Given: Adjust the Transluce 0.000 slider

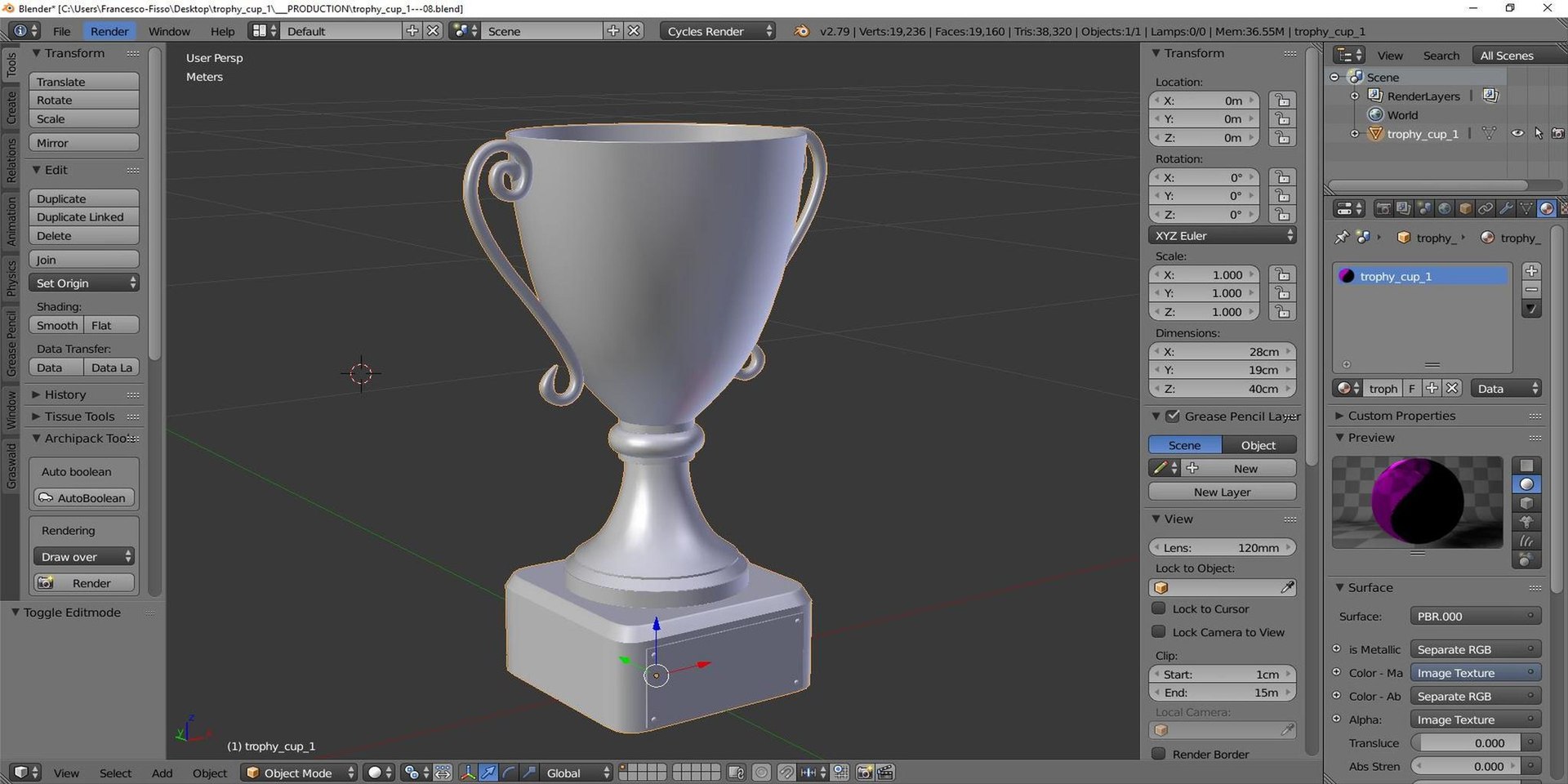Looking at the screenshot, I should 1465,742.
